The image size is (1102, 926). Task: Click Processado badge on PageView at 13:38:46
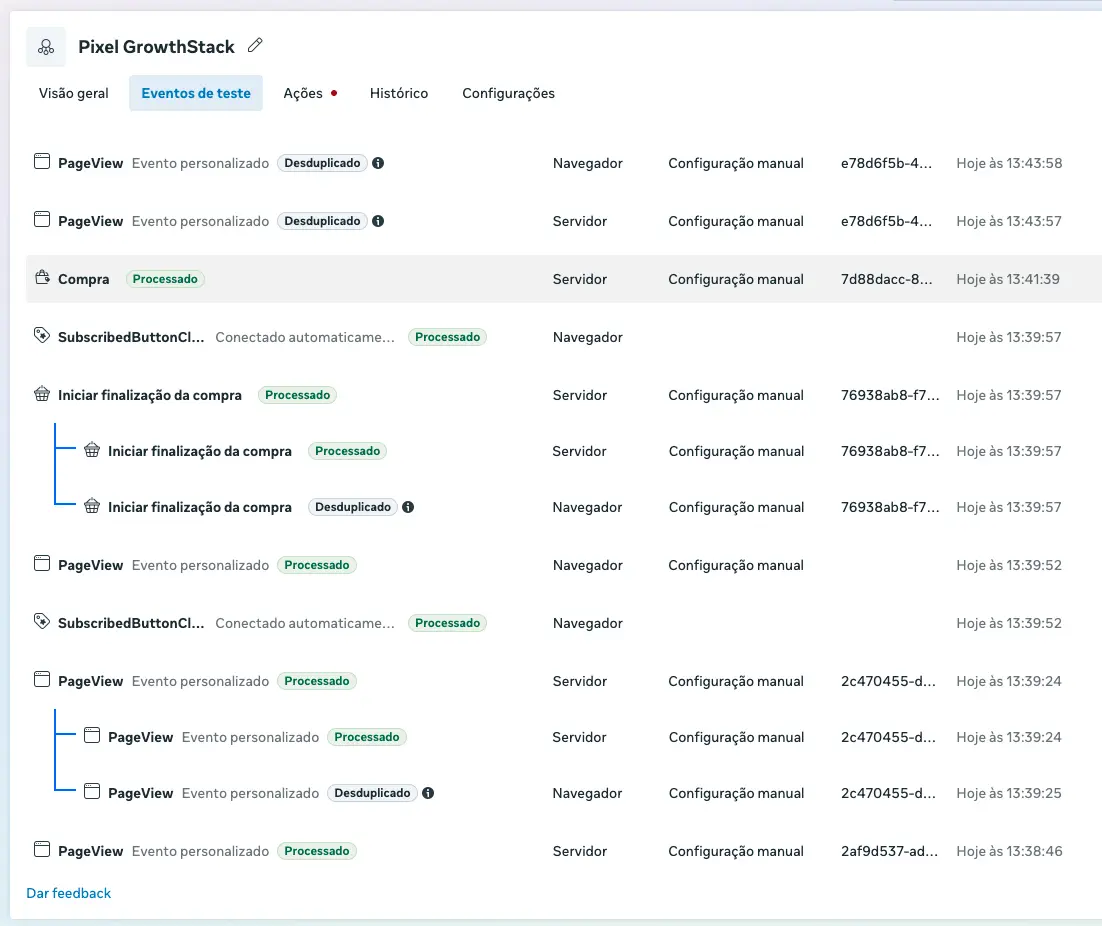317,852
